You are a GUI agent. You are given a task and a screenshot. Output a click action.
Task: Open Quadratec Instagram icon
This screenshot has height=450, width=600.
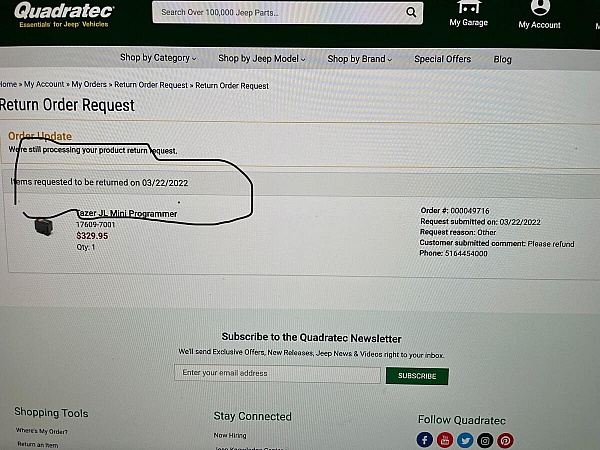click(x=485, y=441)
